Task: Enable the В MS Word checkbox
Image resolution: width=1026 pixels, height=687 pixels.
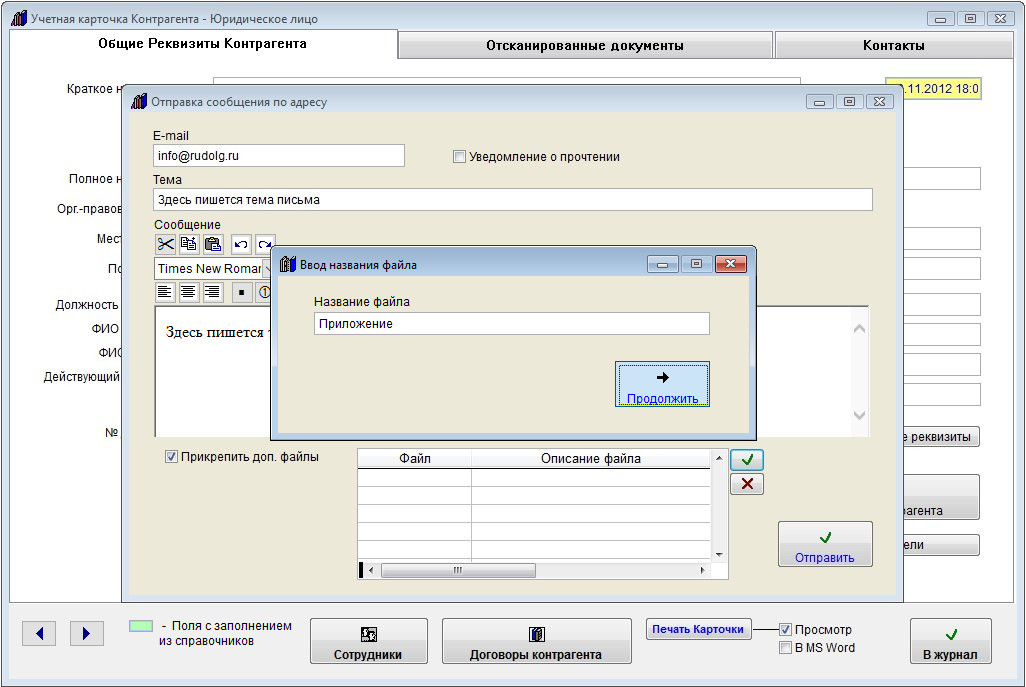Action: click(786, 648)
